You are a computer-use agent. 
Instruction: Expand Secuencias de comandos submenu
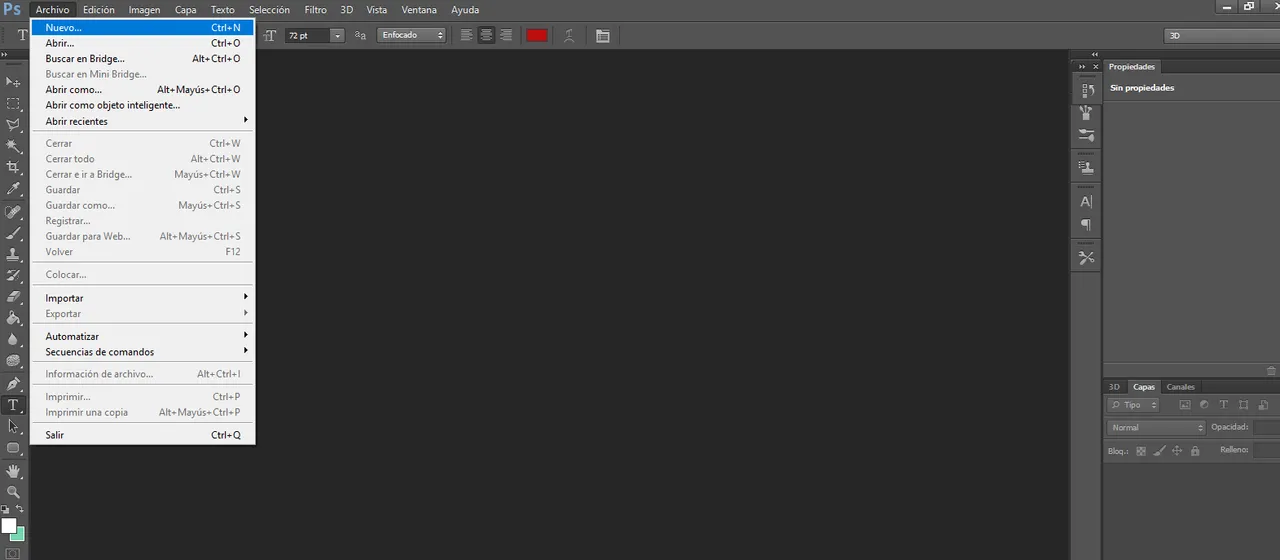pos(142,352)
